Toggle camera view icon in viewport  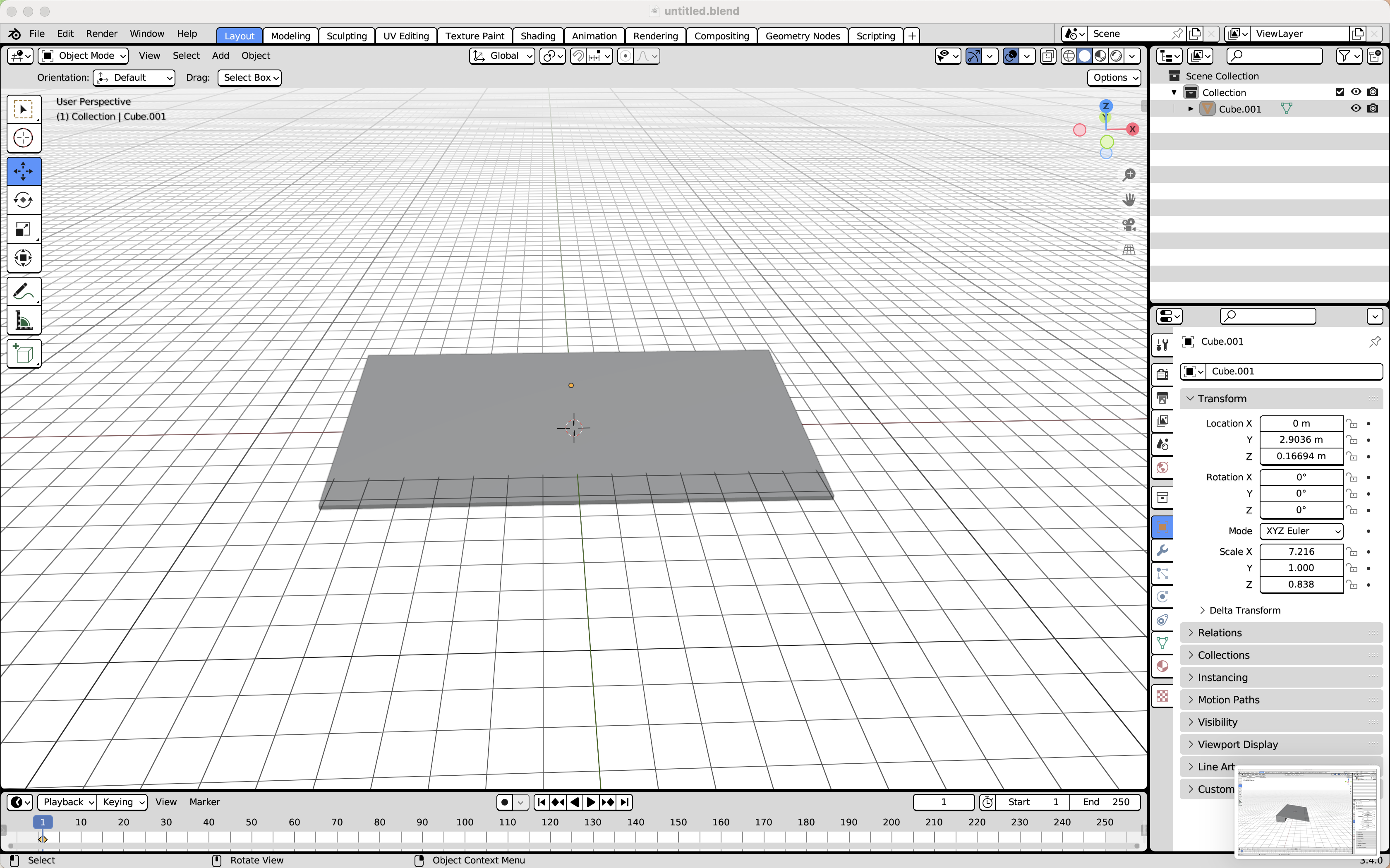[x=1129, y=225]
